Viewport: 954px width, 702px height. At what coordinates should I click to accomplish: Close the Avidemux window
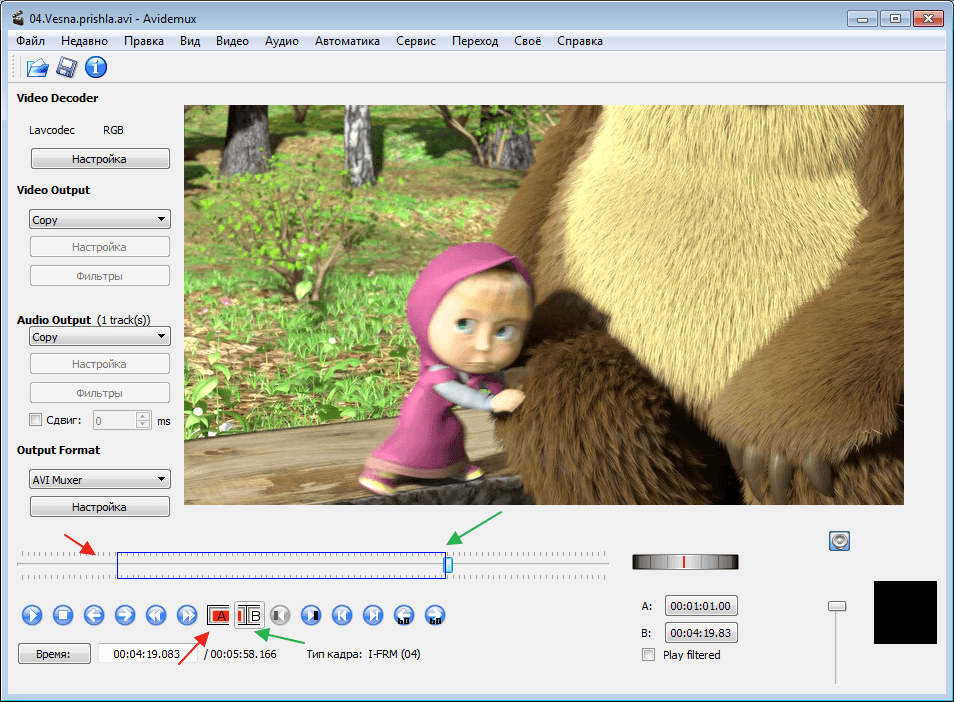(x=928, y=19)
